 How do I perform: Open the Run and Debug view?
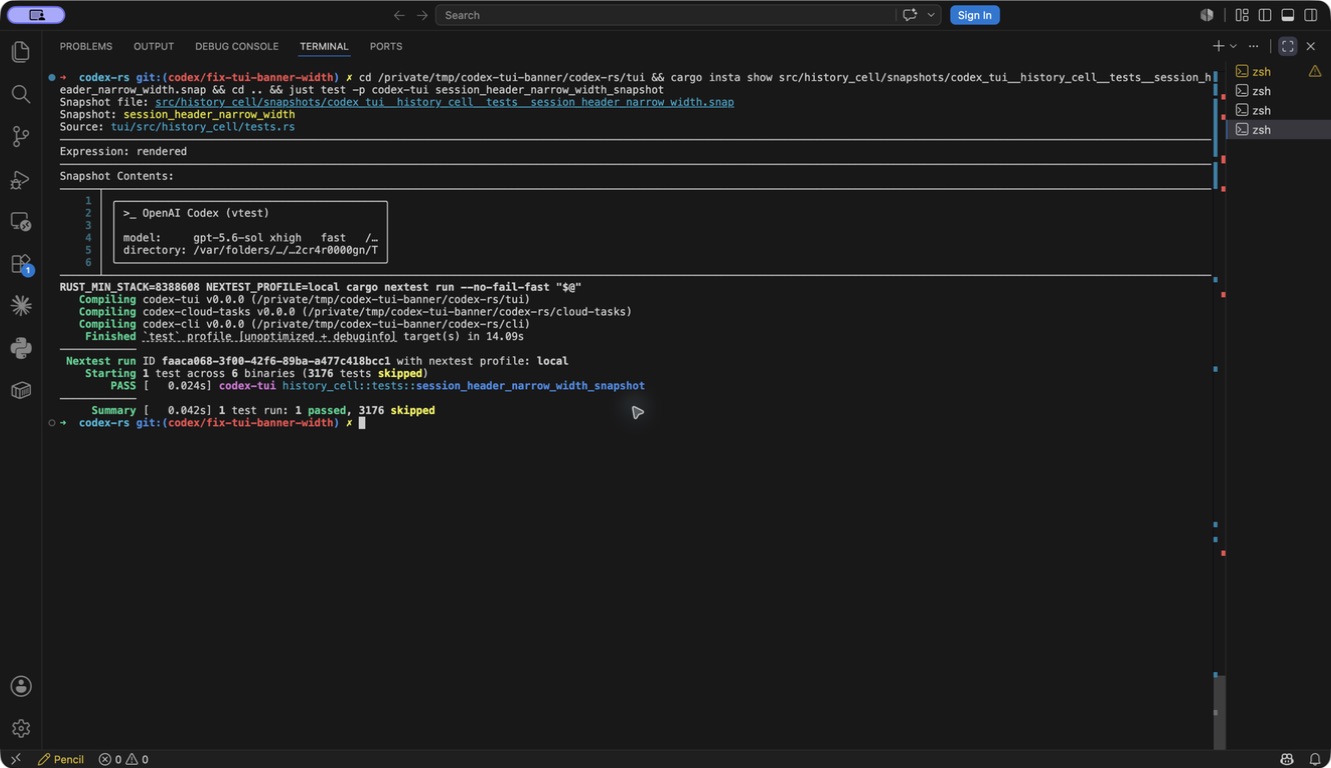tap(21, 180)
